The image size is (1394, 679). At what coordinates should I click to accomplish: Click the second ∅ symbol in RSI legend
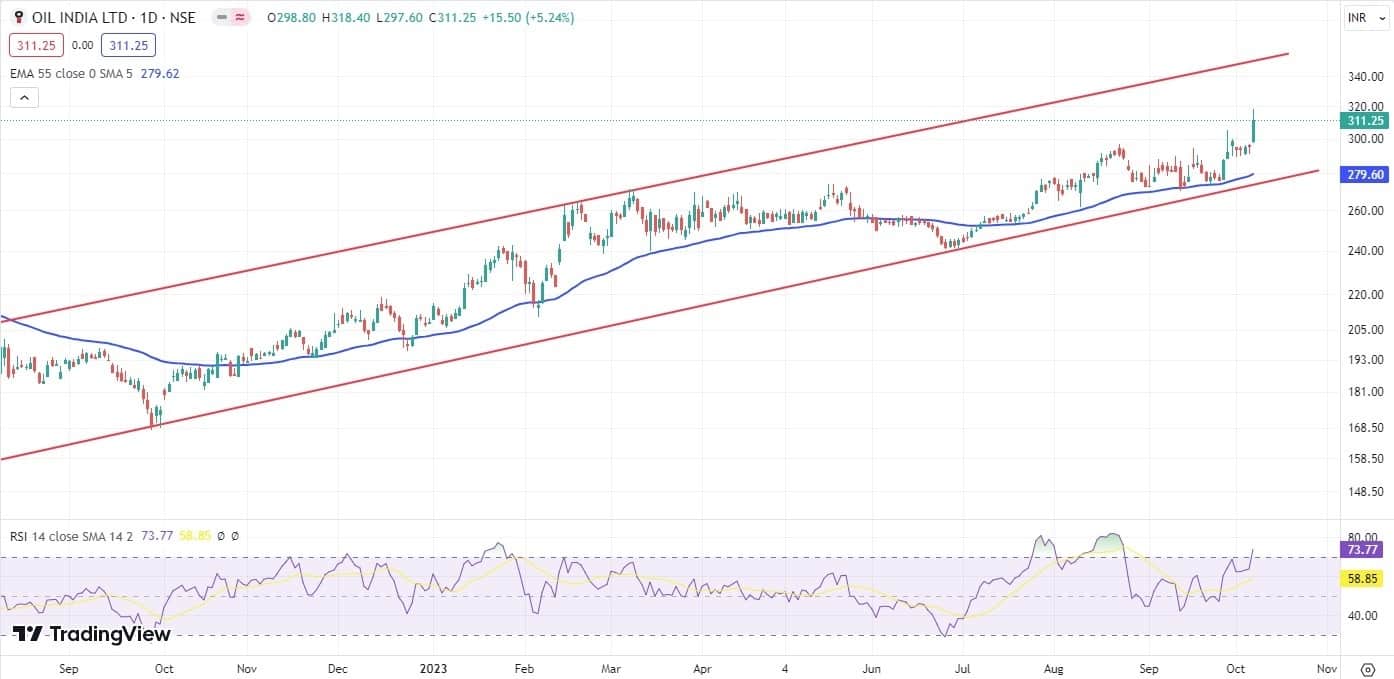(235, 537)
